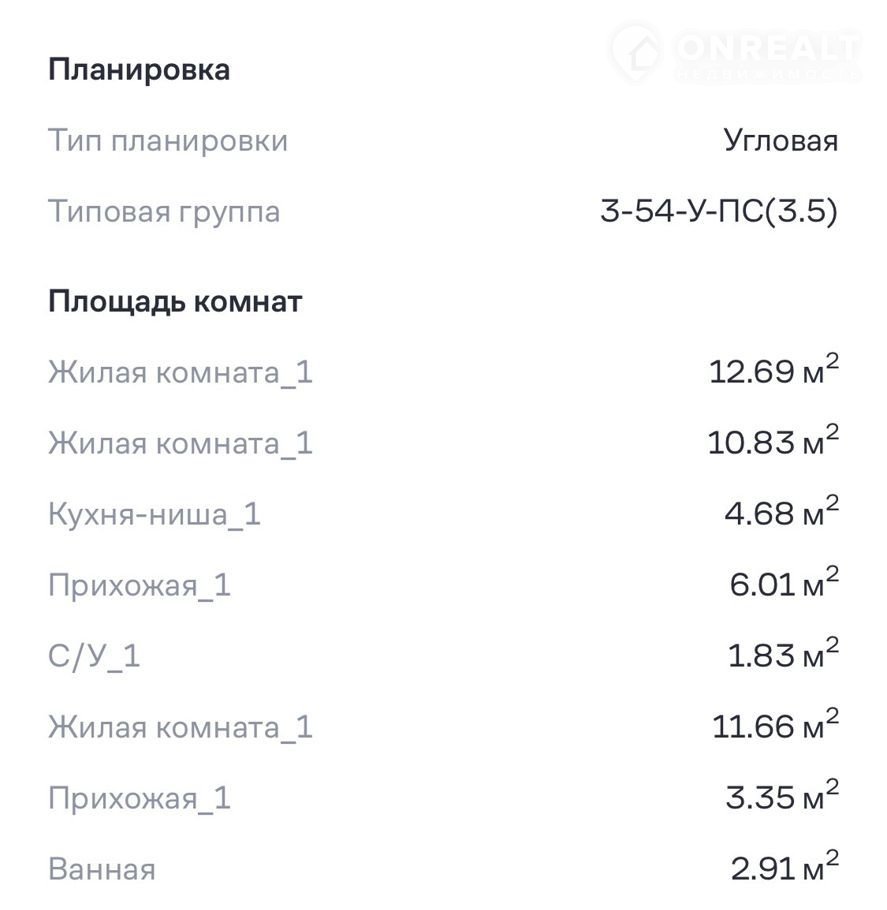The height and width of the screenshot is (910, 887).
Task: Select the Кухня-ниша_1 row label
Action: point(154,514)
